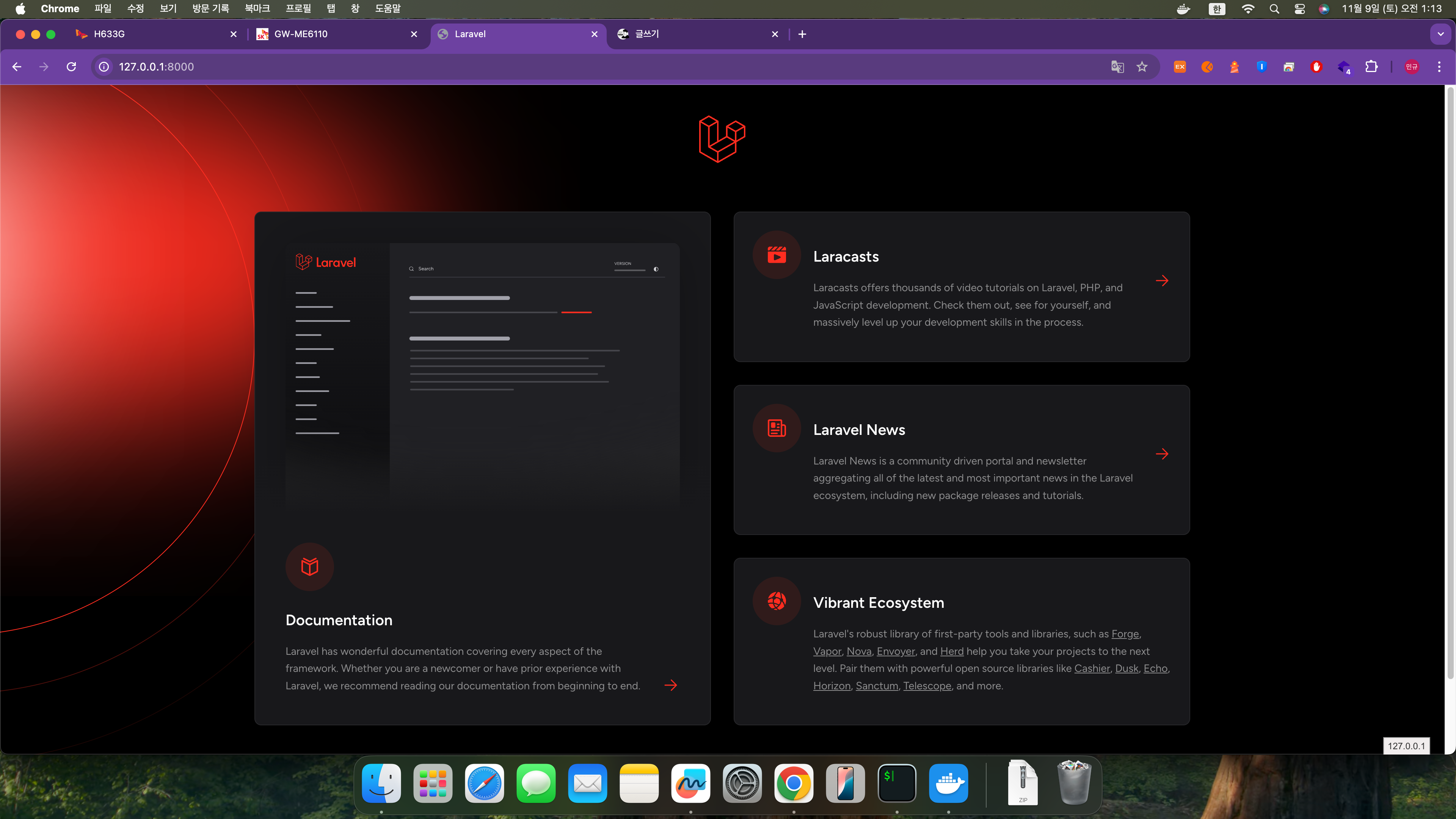
Task: Click the red Laravel logo at top
Action: (x=722, y=139)
